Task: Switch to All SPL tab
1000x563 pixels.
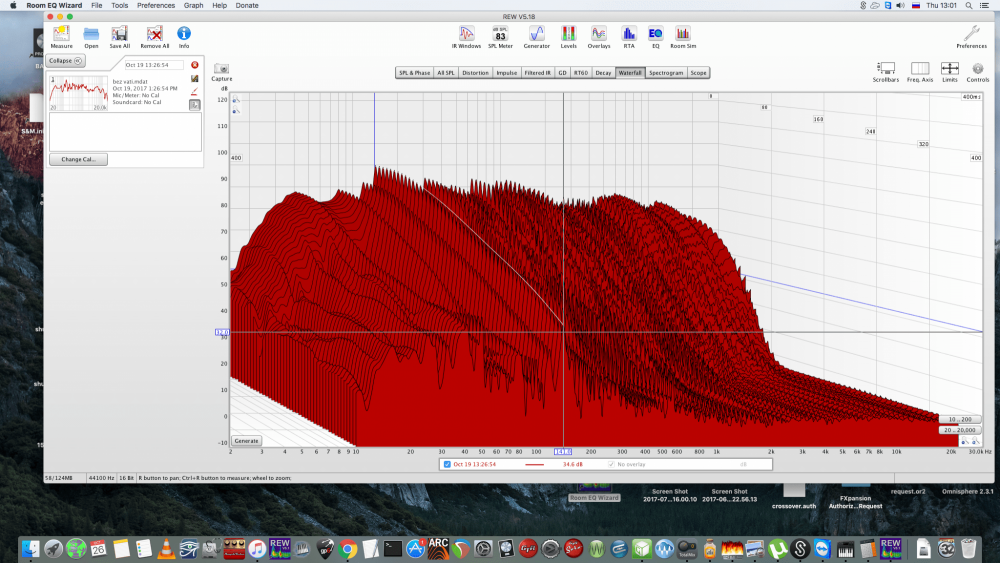Action: (445, 73)
